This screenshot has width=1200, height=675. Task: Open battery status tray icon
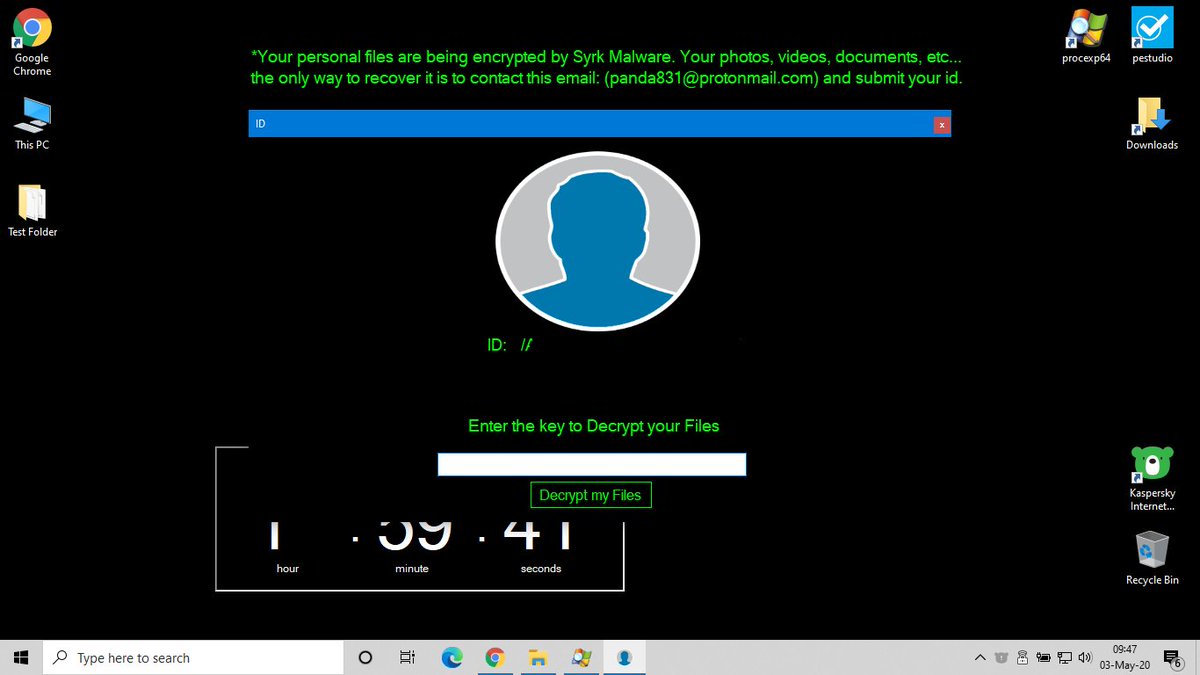[1044, 657]
